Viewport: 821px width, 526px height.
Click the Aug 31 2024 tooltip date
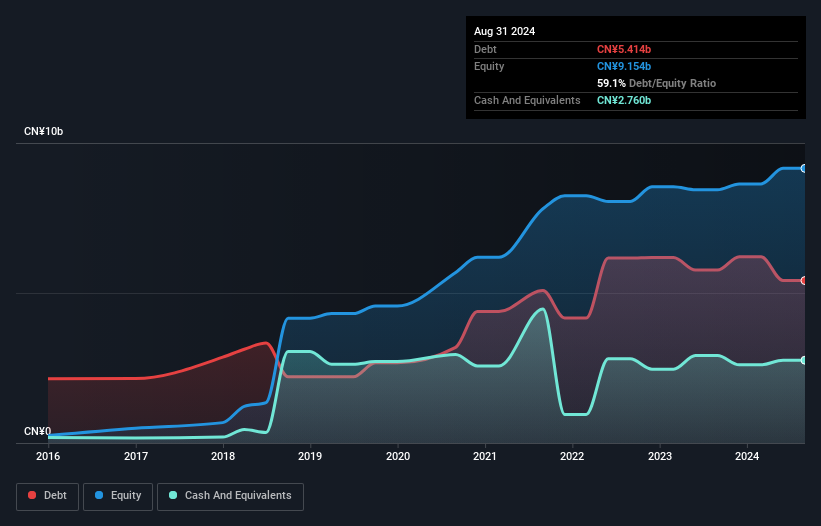[x=505, y=31]
